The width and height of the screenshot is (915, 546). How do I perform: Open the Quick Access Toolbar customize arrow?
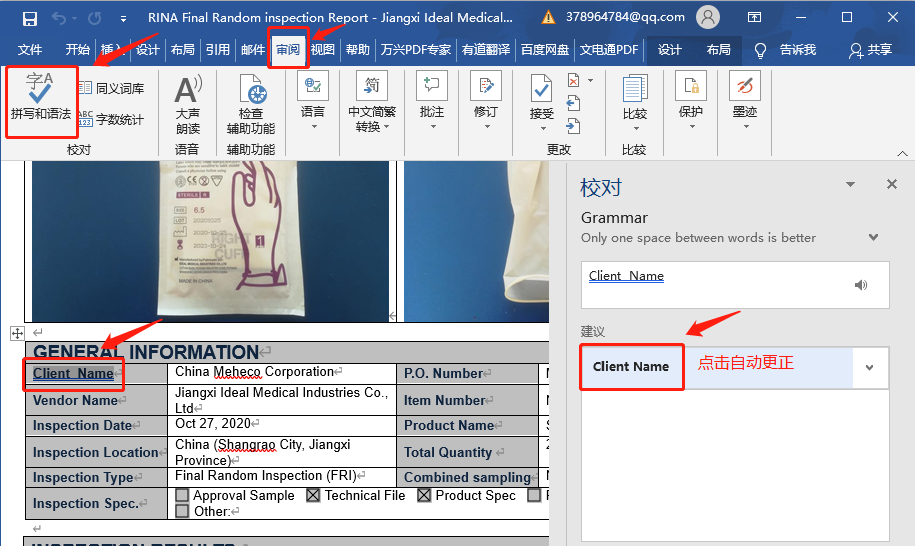(x=124, y=19)
